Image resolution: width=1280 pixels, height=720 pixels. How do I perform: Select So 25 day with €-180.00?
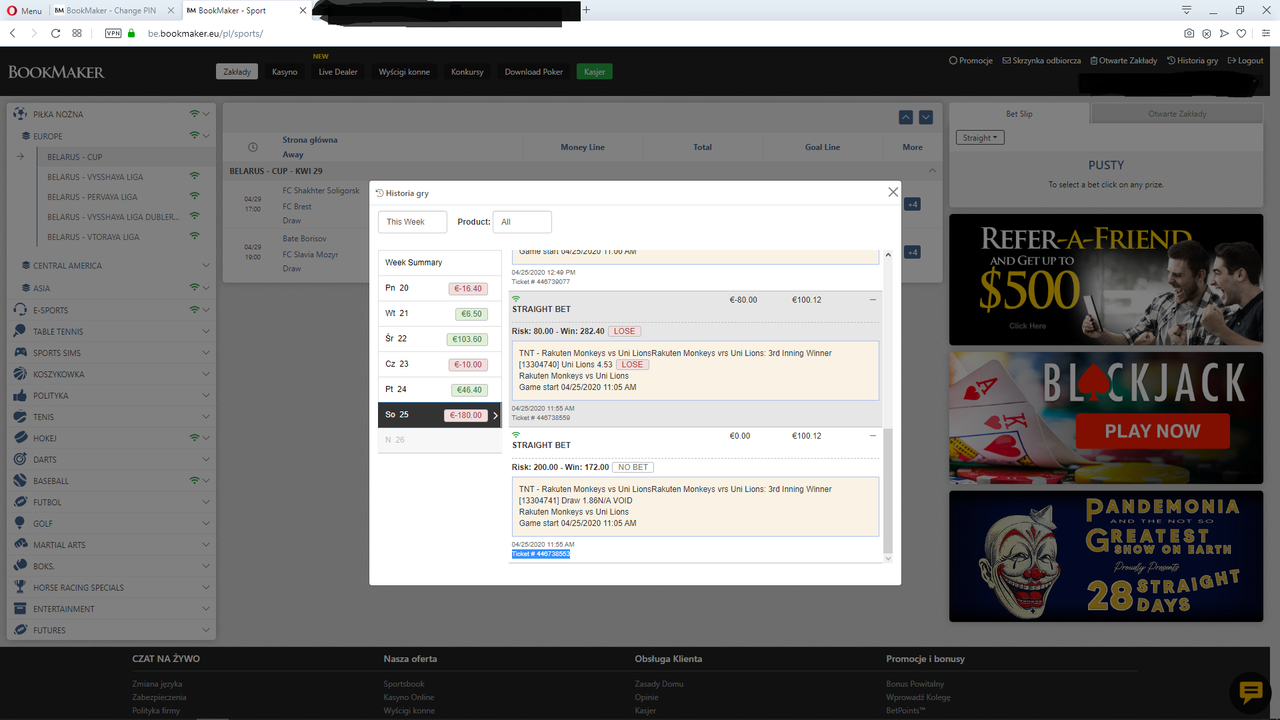439,415
